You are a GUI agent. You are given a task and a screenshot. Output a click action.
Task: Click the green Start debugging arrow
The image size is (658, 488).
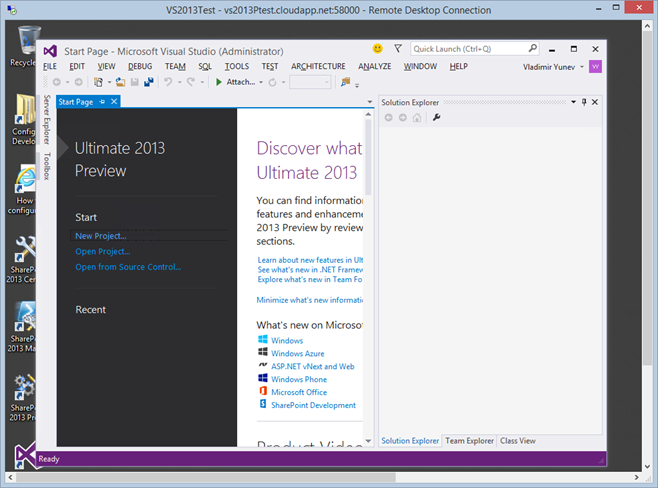coord(219,82)
